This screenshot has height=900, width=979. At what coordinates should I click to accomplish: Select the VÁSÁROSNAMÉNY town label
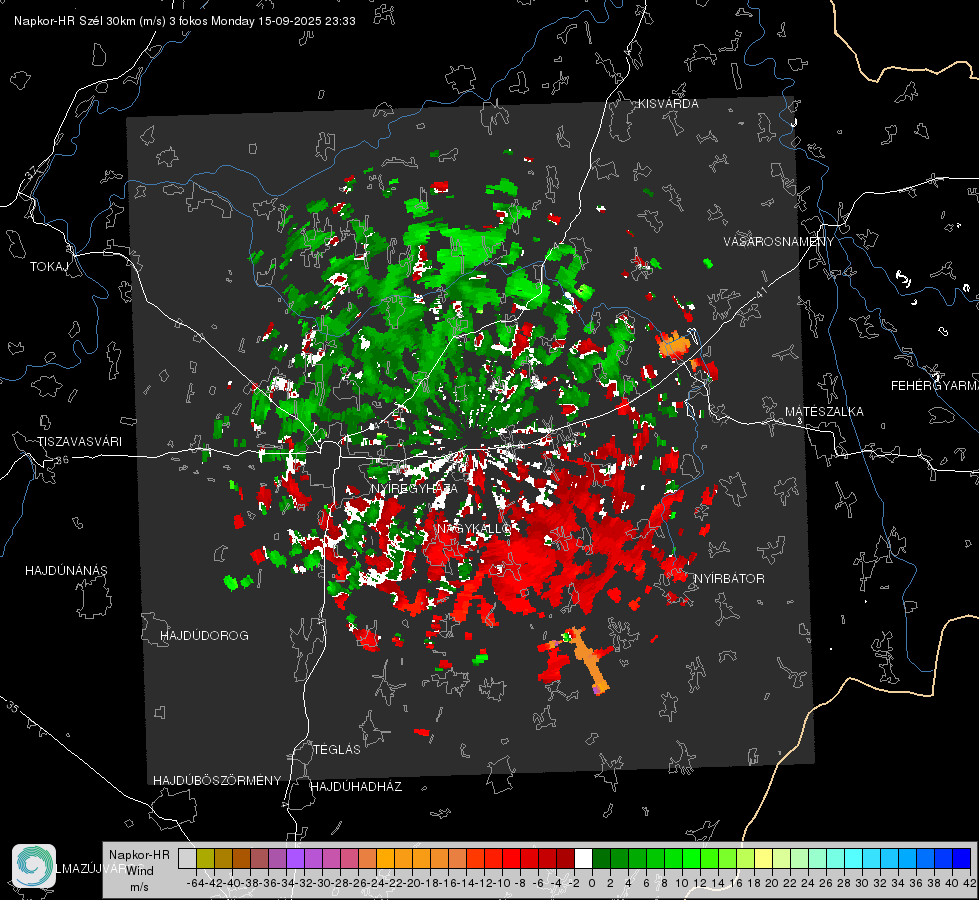point(779,241)
